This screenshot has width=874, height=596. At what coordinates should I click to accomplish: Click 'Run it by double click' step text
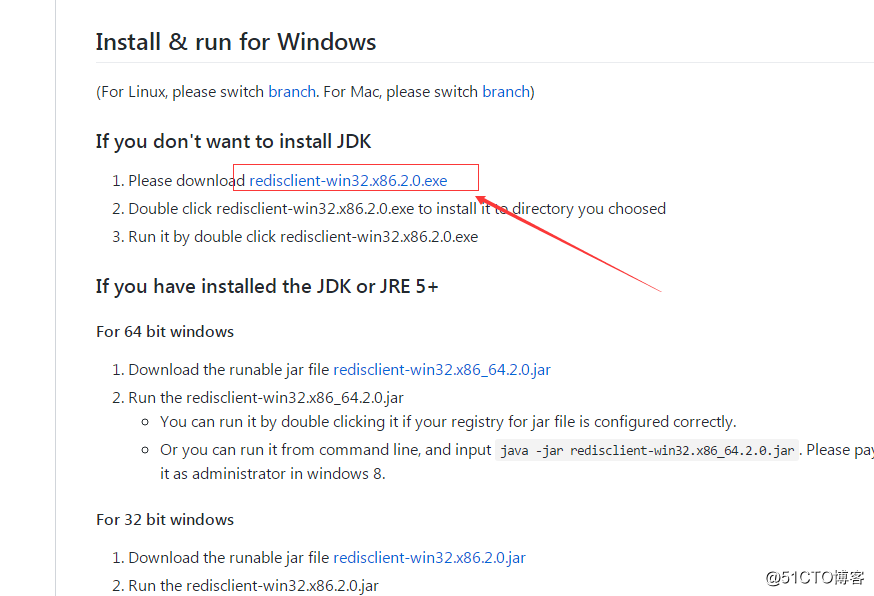tap(303, 237)
